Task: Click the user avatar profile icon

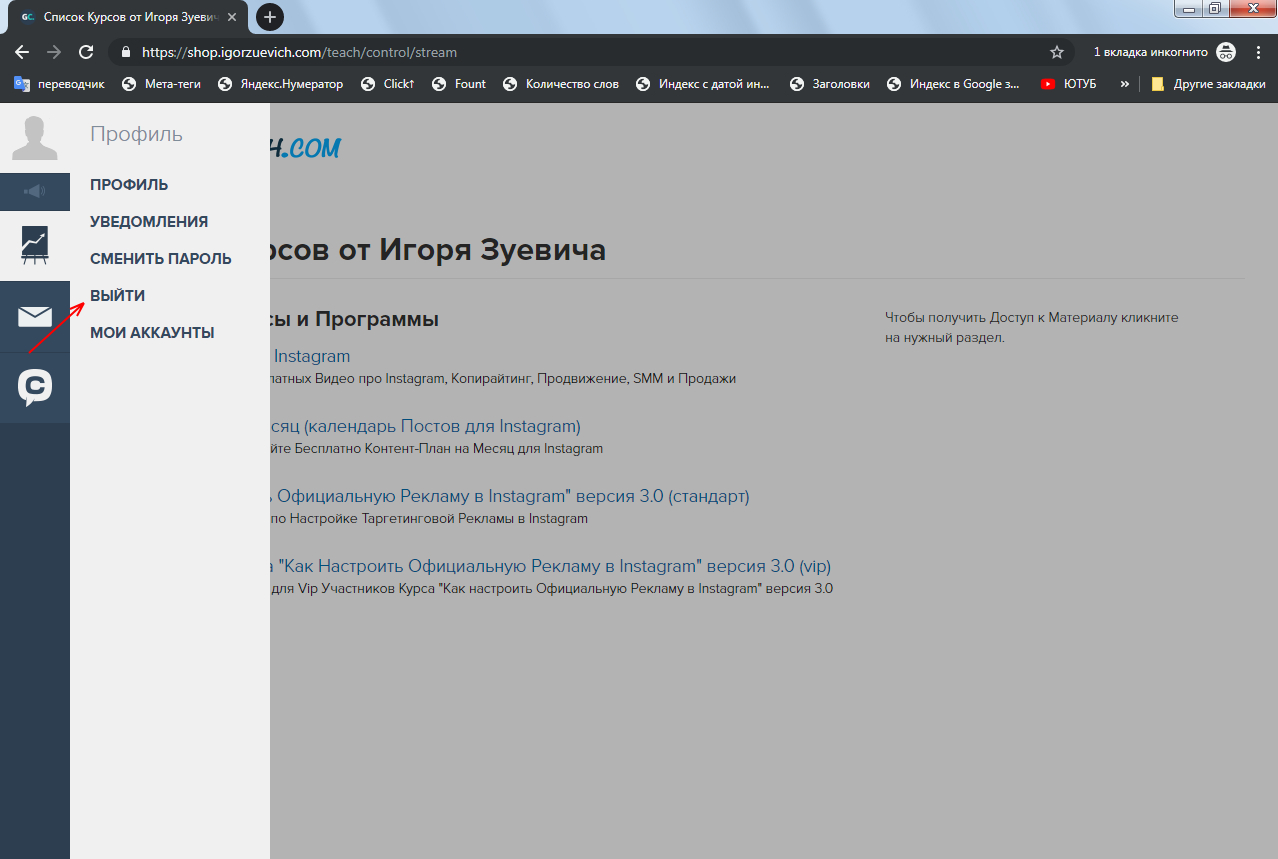Action: coord(35,137)
